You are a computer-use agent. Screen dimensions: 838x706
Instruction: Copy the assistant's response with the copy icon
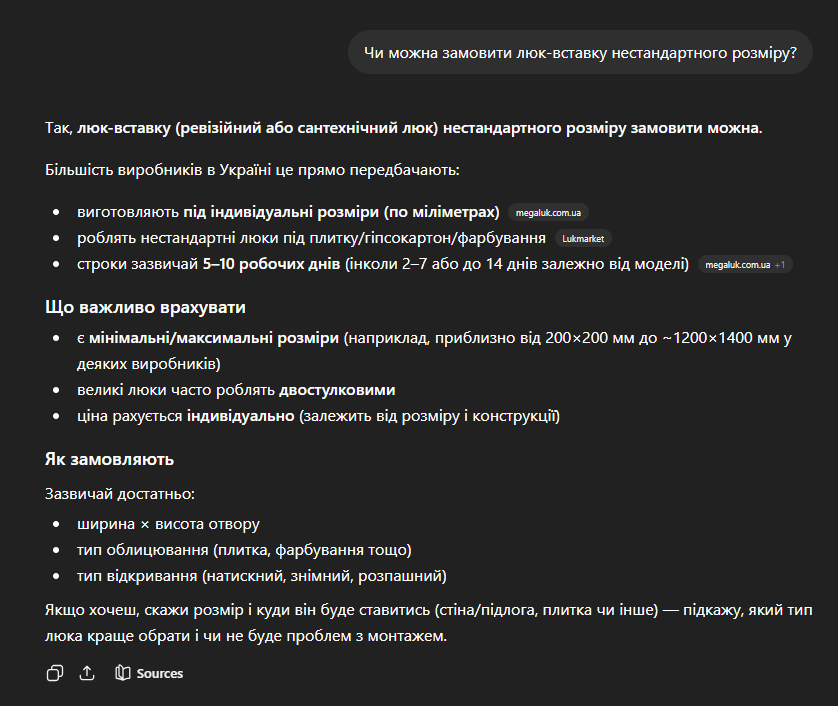[x=55, y=673]
